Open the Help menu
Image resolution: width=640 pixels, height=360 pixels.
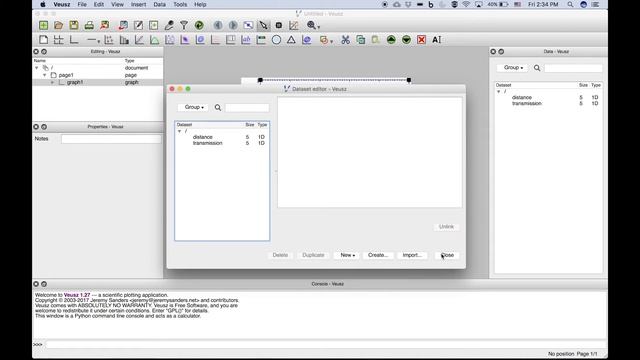click(200, 4)
